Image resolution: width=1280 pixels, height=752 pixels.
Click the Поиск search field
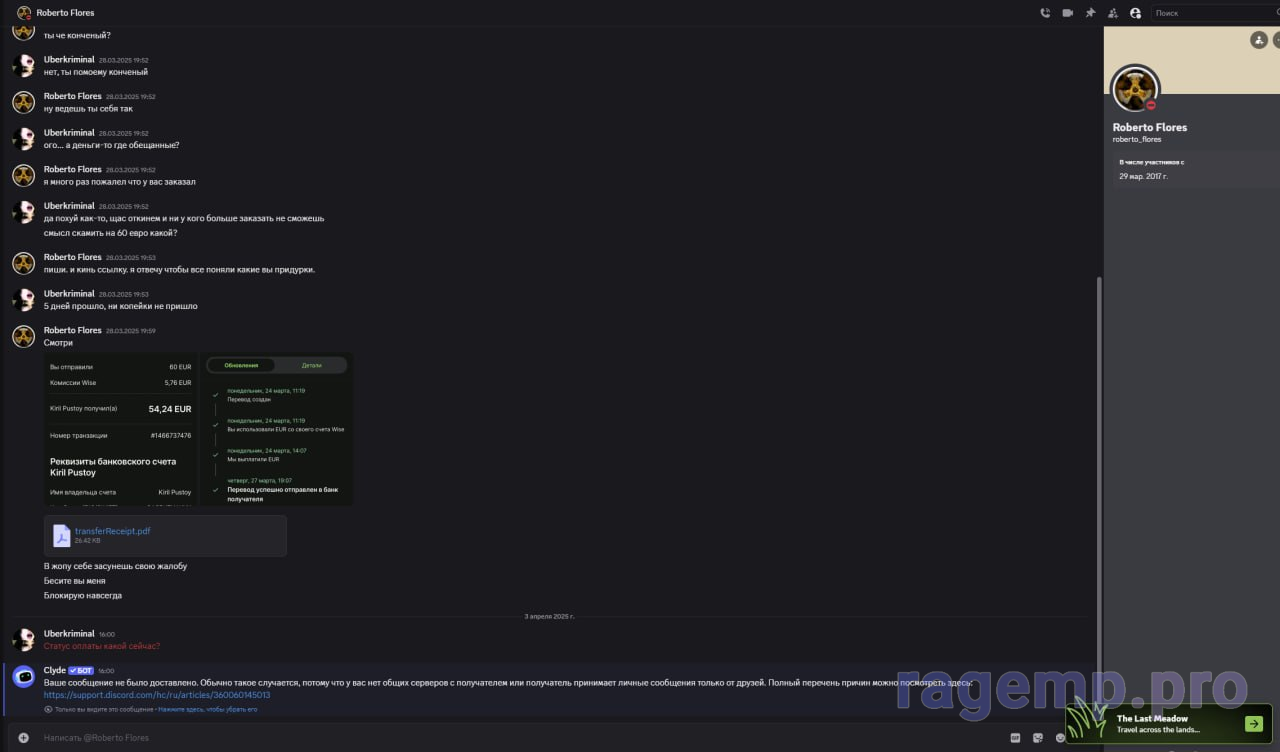coord(1212,13)
